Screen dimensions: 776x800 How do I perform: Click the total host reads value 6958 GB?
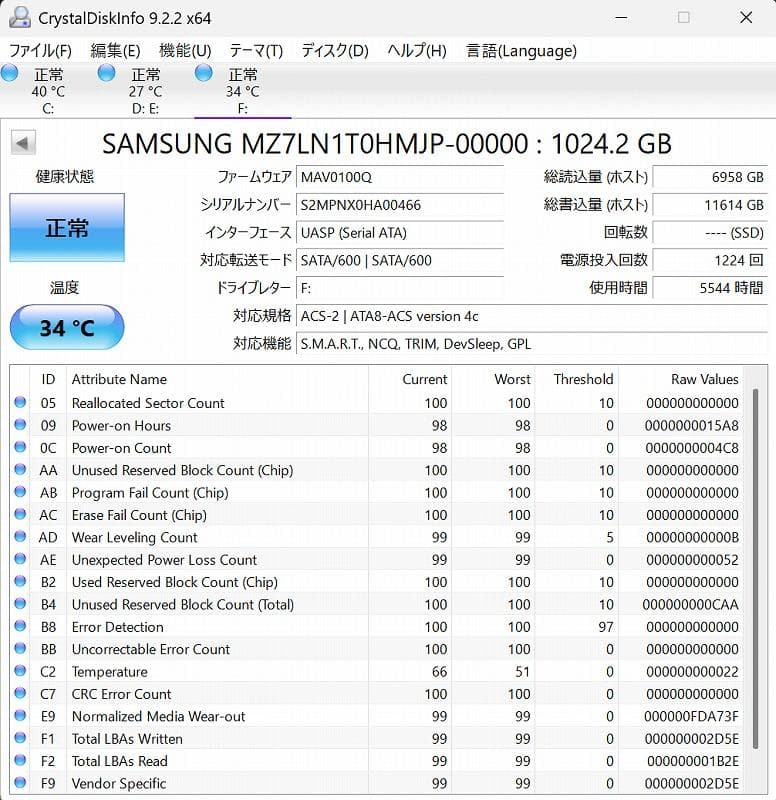pos(710,177)
